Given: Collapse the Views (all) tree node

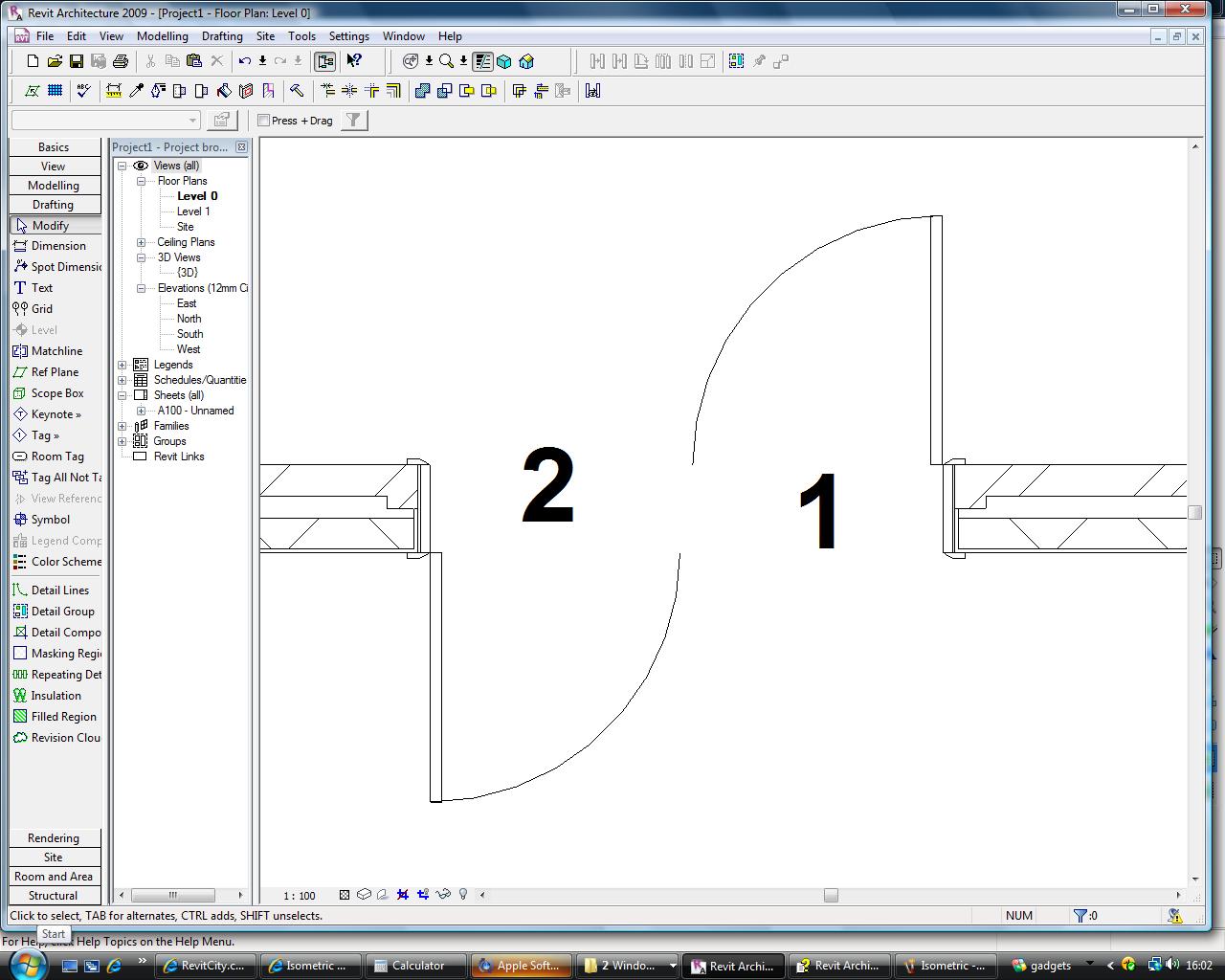Looking at the screenshot, I should 122,166.
